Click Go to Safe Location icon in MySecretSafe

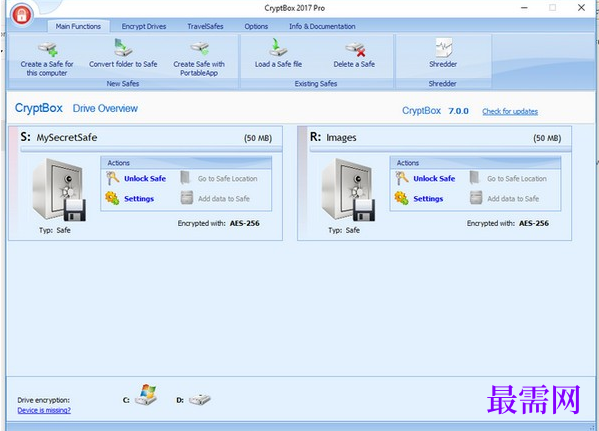(185, 178)
